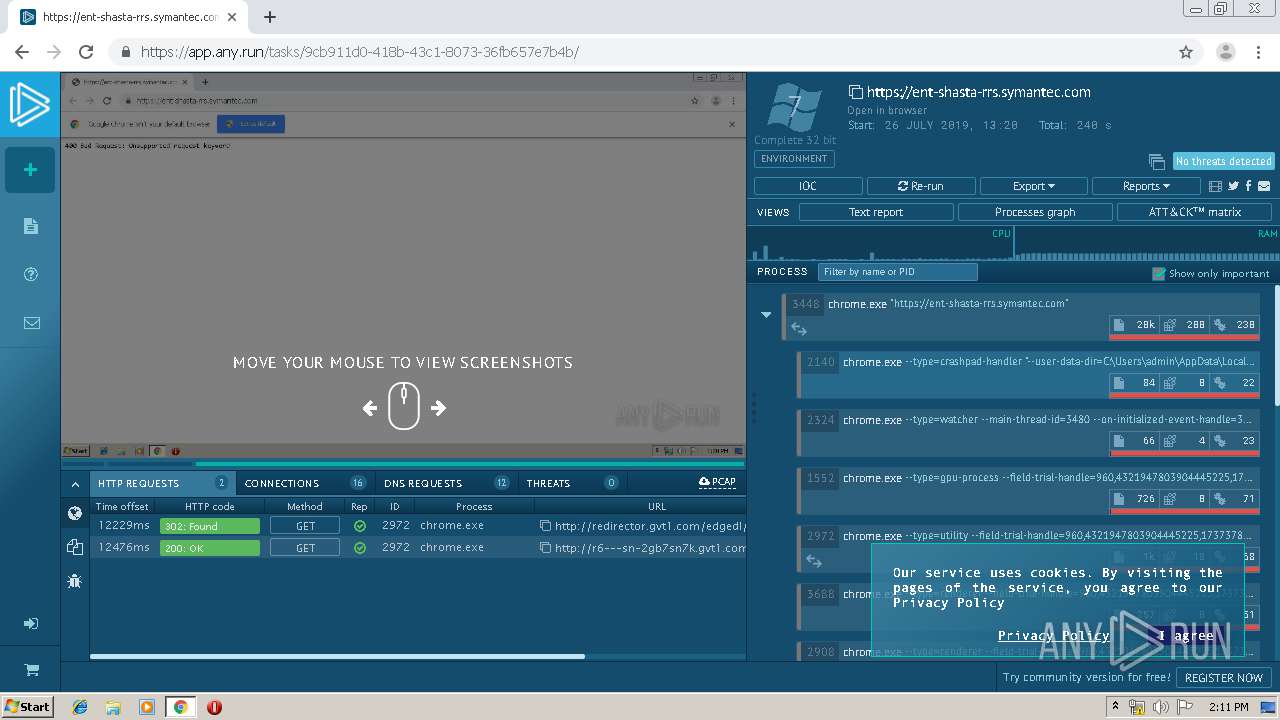This screenshot has width=1280, height=720.
Task: Switch to the Connections tab
Action: coord(305,483)
